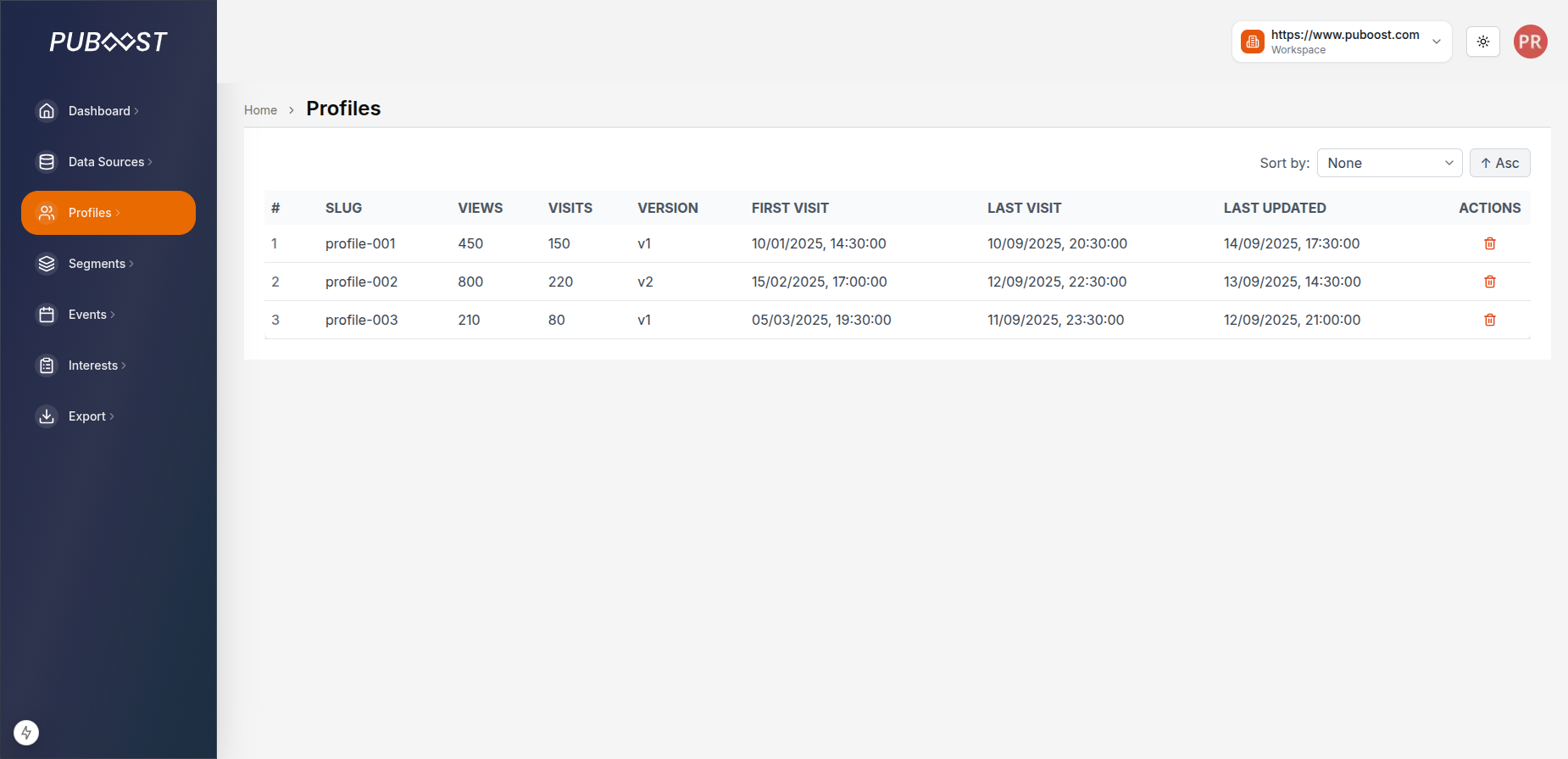This screenshot has width=1568, height=759.
Task: Open the Sort by dropdown
Action: (x=1389, y=163)
